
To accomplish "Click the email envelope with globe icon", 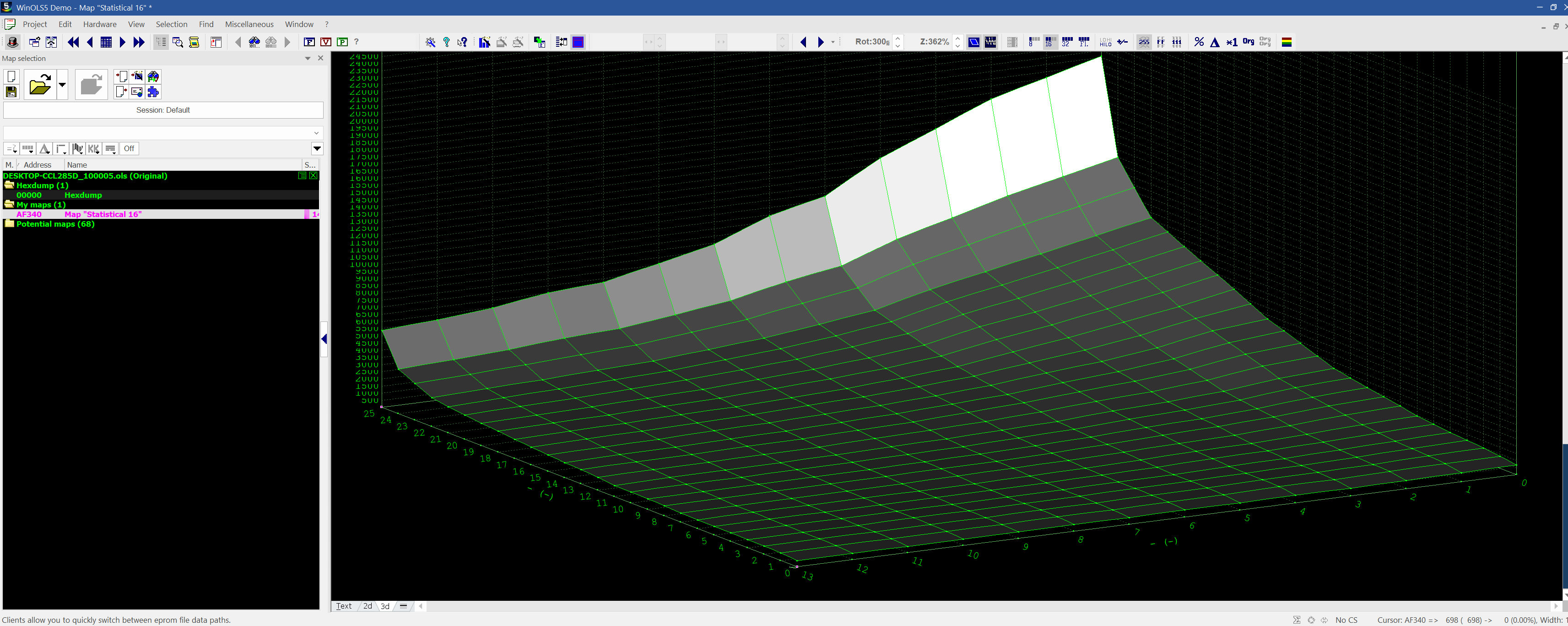I will click(x=137, y=92).
